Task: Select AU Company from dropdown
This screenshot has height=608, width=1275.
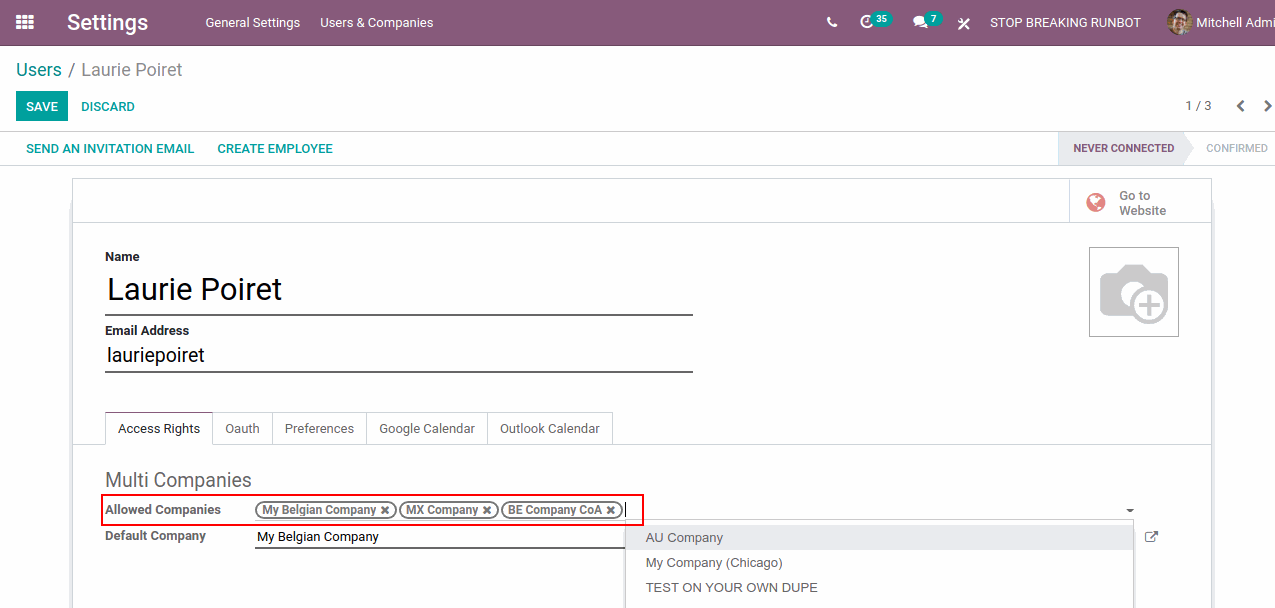Action: (x=879, y=538)
